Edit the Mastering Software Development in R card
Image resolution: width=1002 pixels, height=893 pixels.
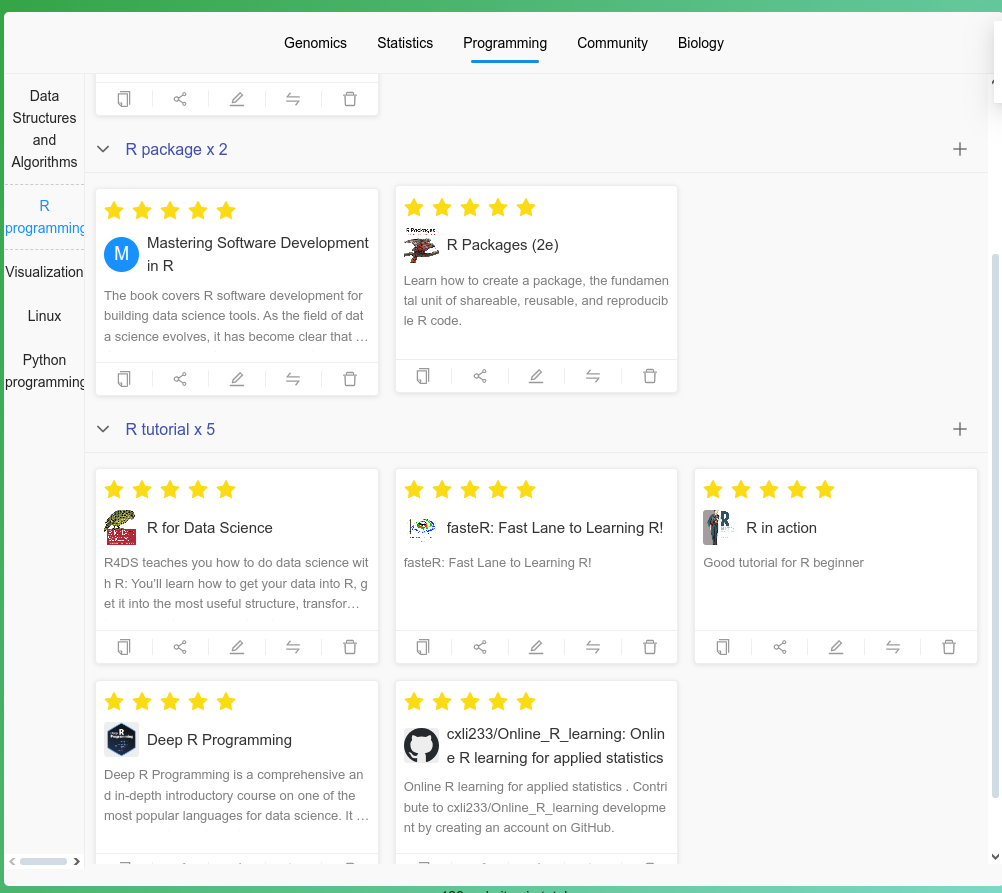pos(237,379)
